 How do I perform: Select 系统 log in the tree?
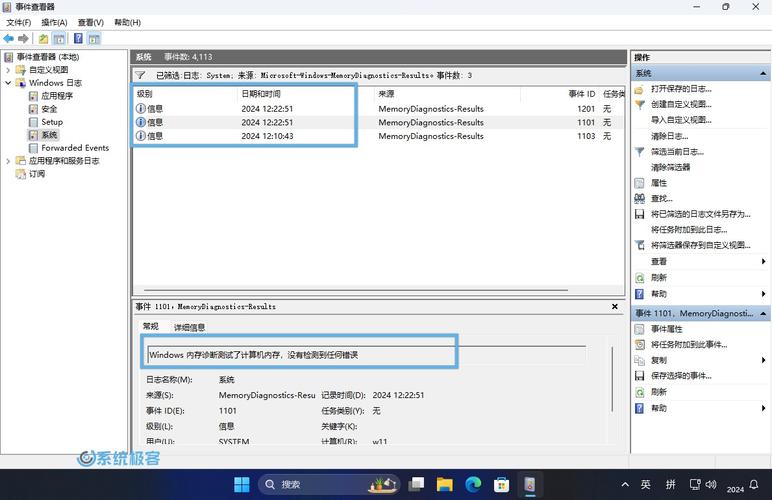click(49, 135)
